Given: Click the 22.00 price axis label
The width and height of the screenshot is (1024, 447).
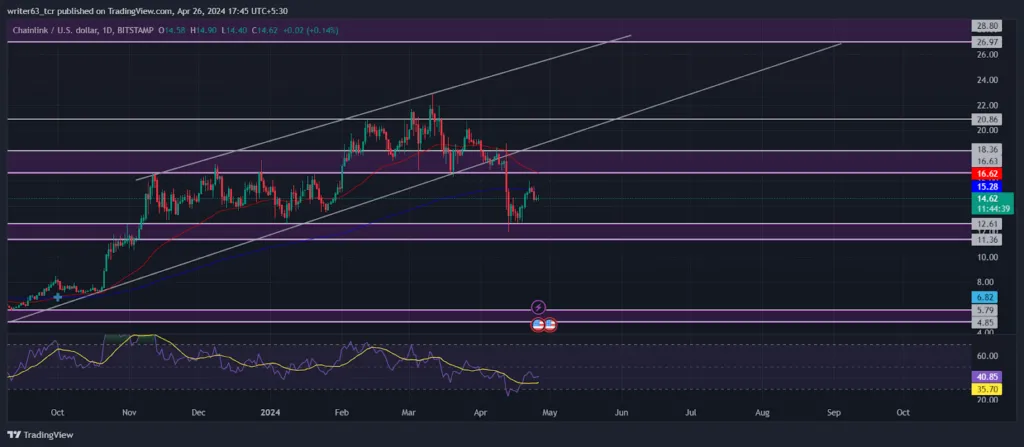Looking at the screenshot, I should 986,105.
